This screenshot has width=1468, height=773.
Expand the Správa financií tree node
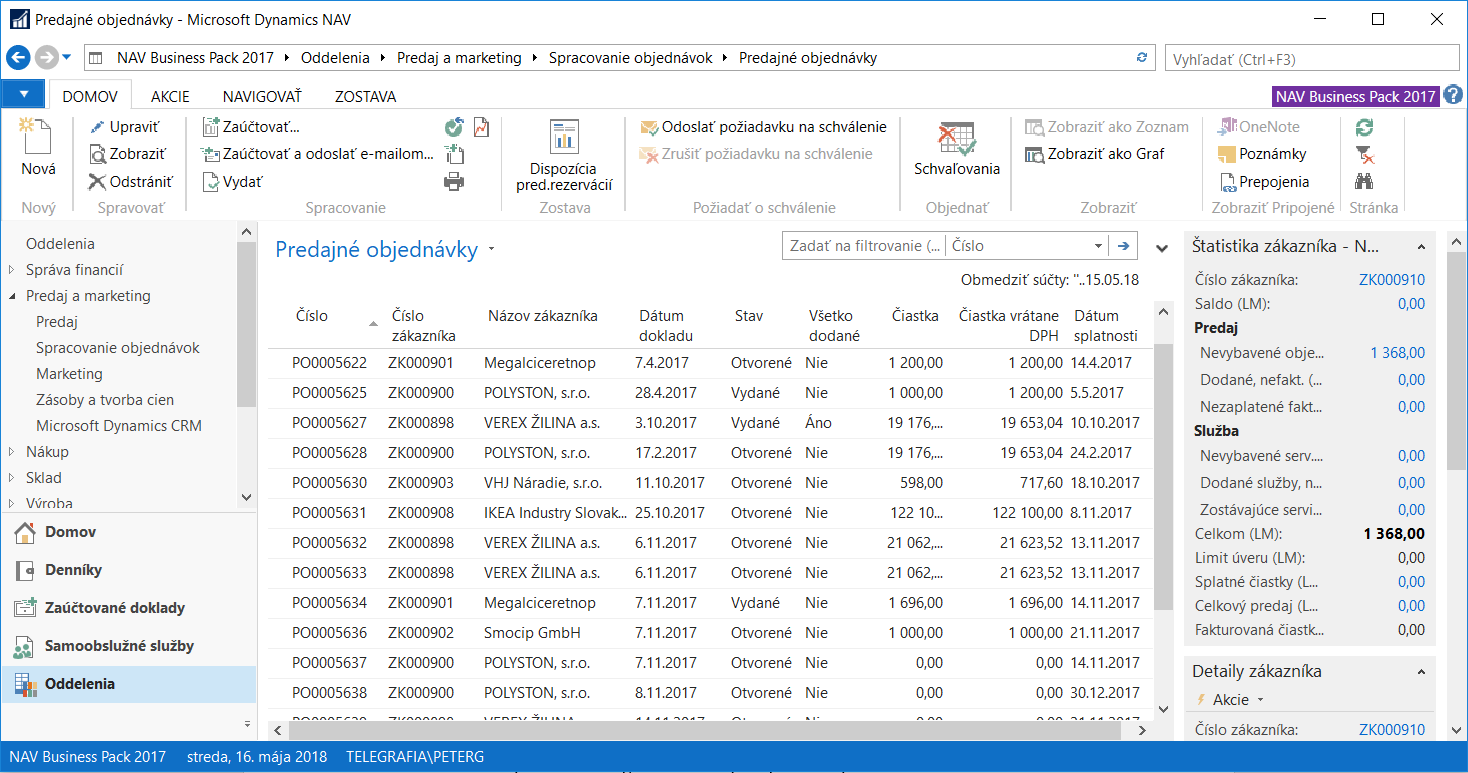pos(11,270)
